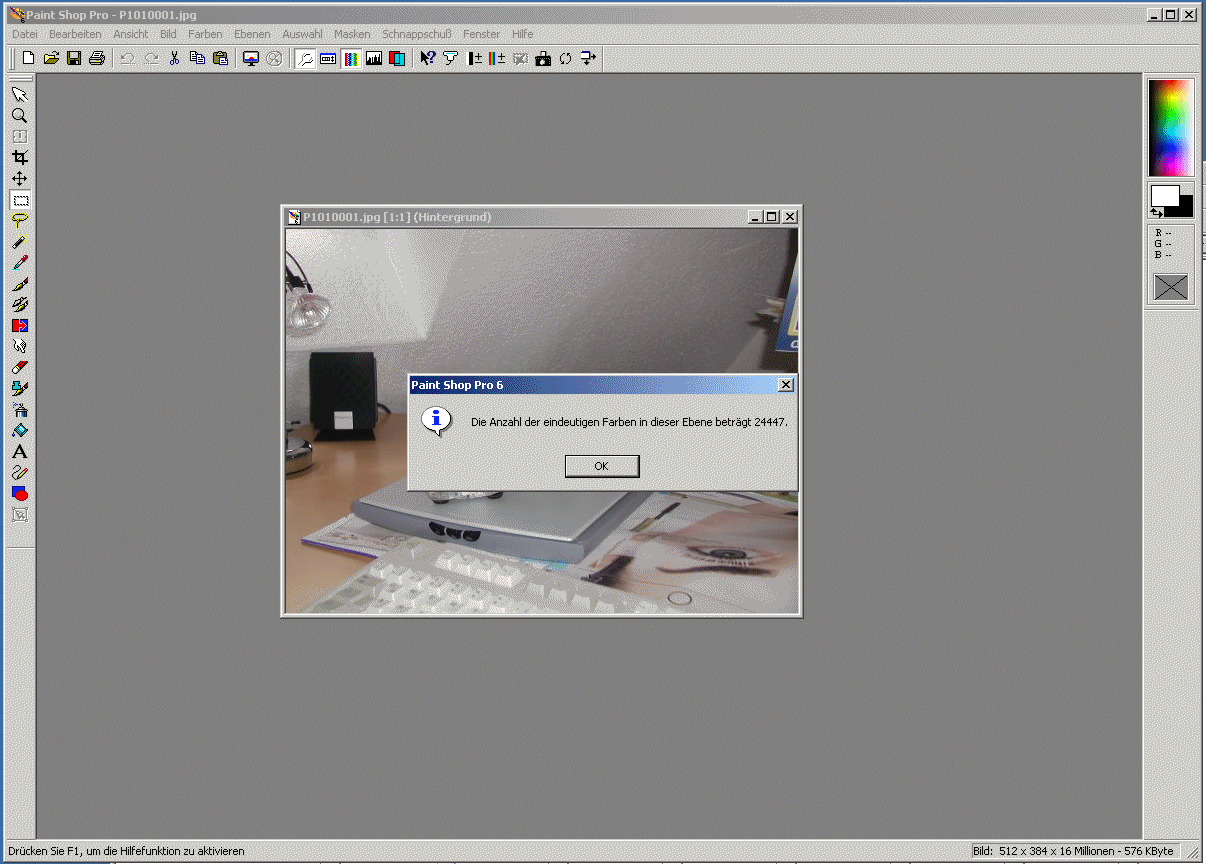Select the Preset Shapes tool
Image resolution: width=1206 pixels, height=864 pixels.
(19, 494)
